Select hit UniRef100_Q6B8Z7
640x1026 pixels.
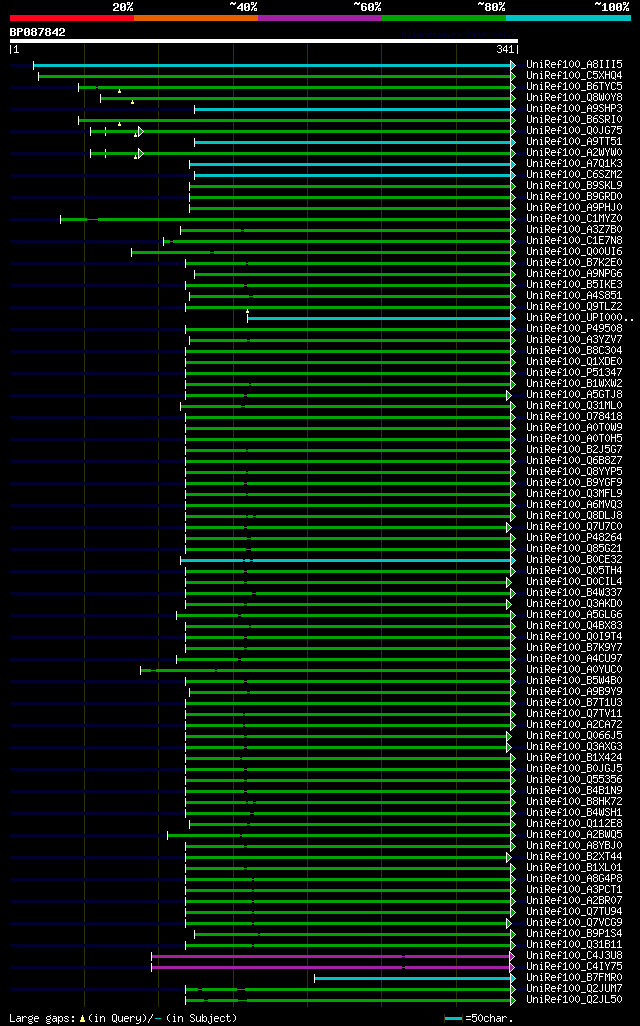[574, 461]
